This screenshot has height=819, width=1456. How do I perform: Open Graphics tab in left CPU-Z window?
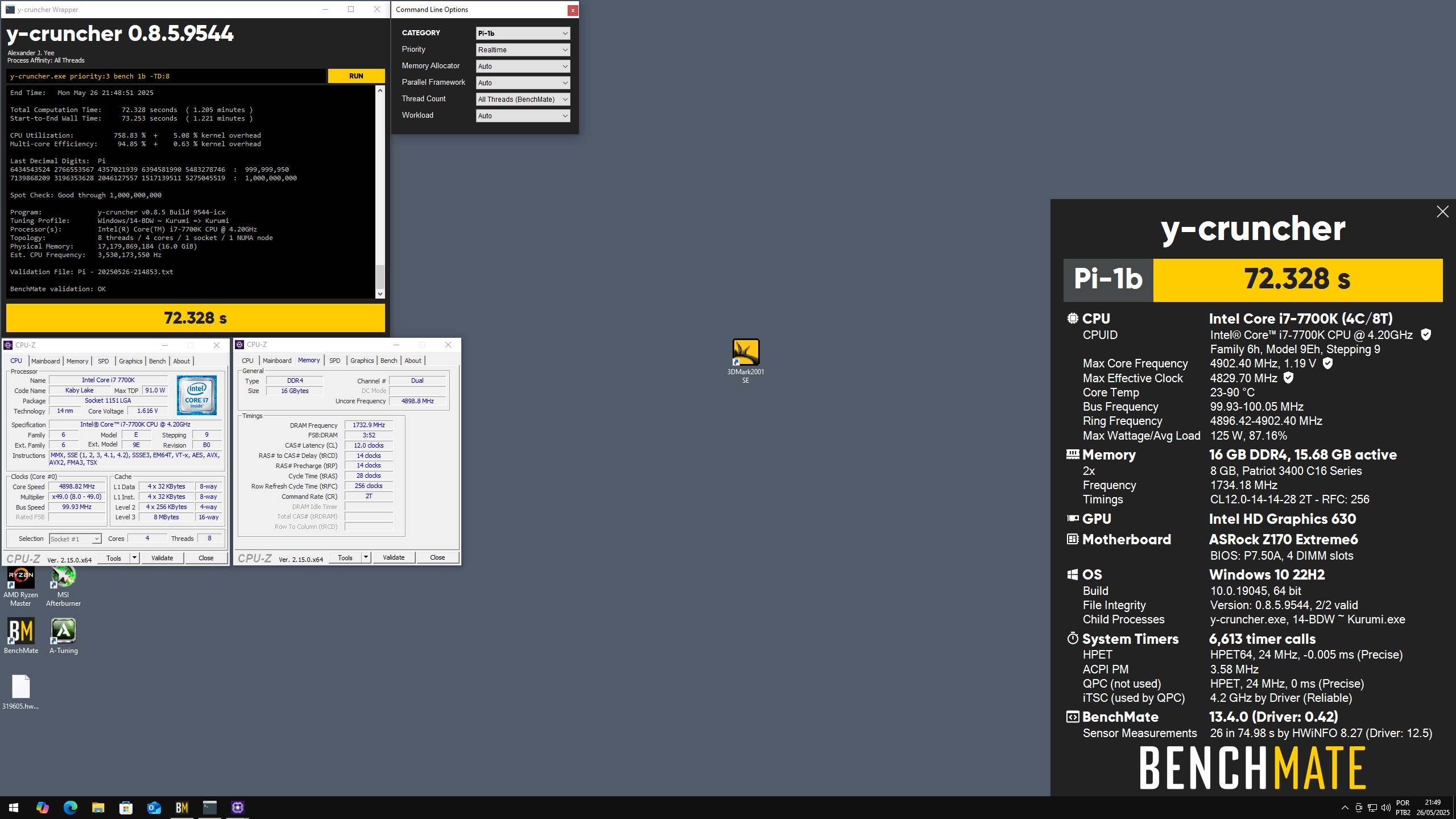point(130,361)
